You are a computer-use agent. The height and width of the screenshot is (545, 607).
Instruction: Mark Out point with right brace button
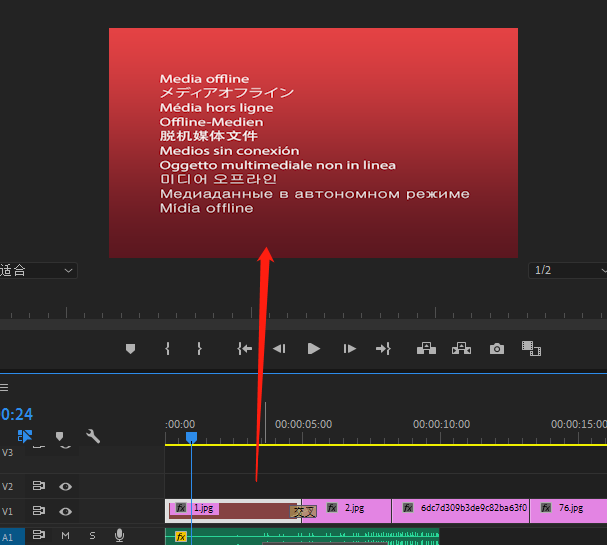[199, 349]
